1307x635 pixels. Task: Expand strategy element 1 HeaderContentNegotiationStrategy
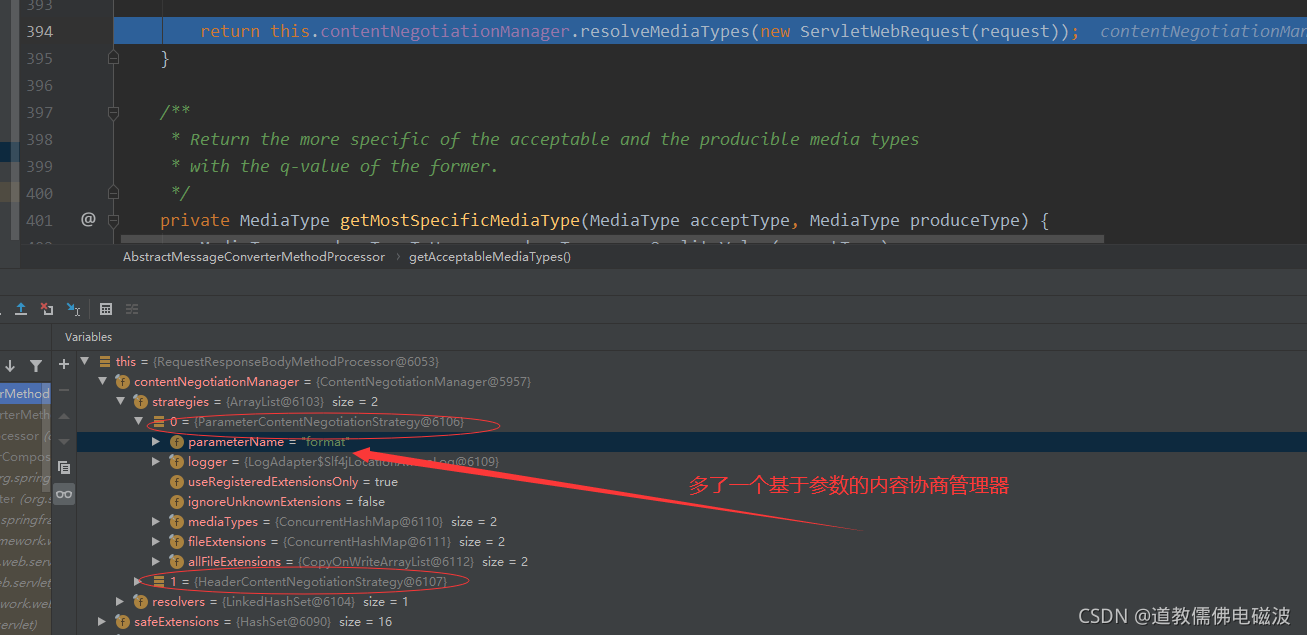[x=139, y=581]
